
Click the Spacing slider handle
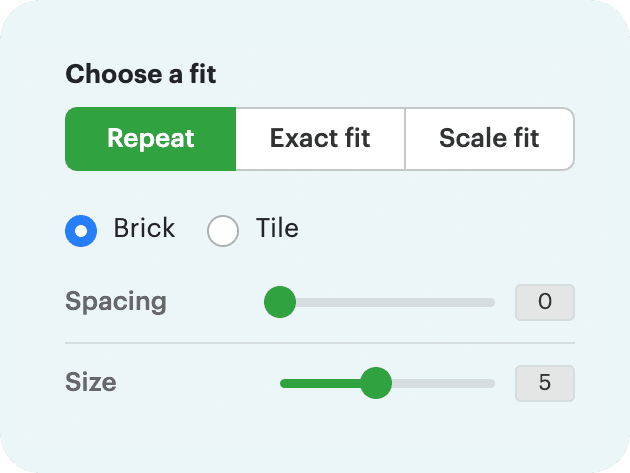[280, 302]
